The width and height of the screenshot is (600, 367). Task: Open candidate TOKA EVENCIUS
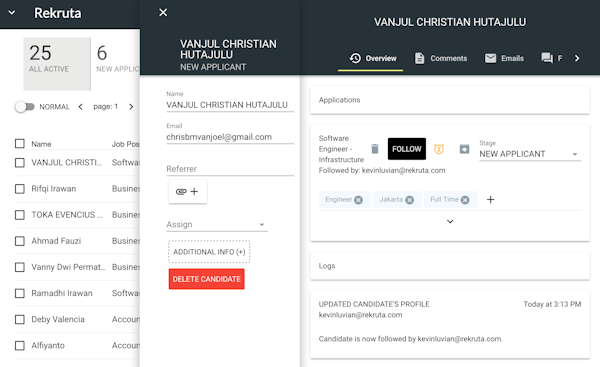67,215
